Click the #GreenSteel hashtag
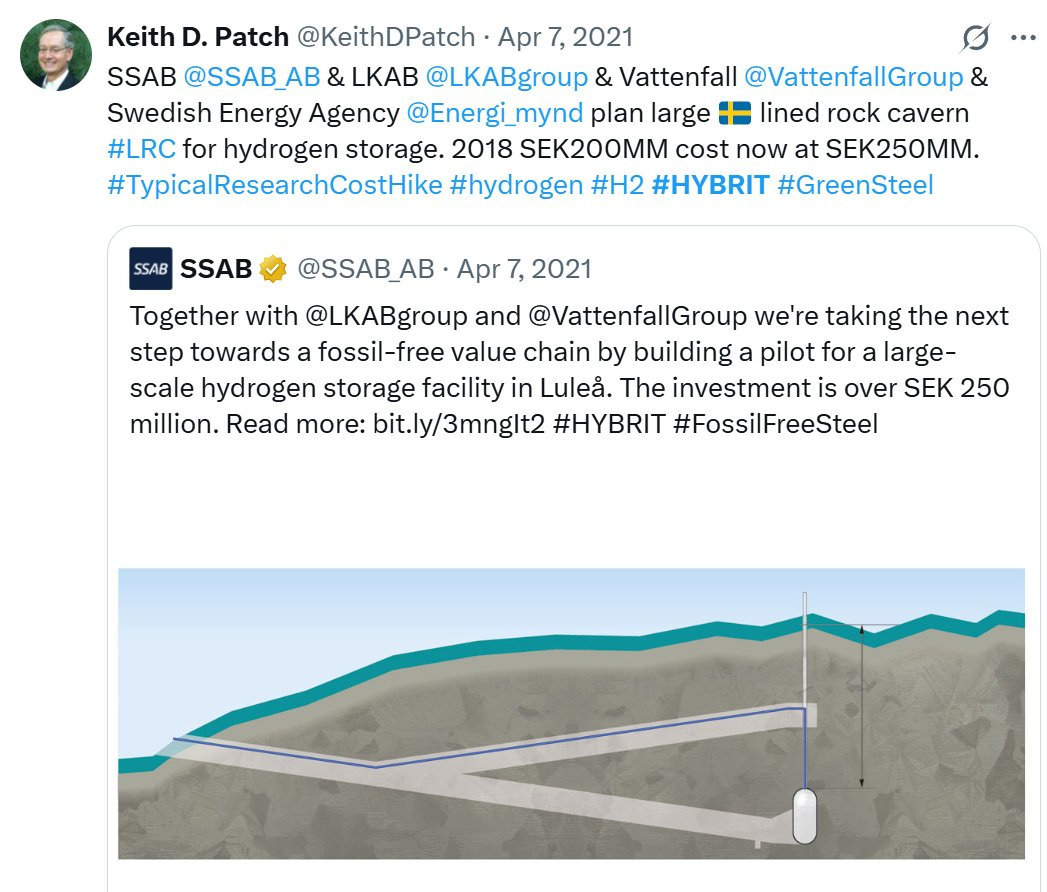1047x892 pixels. [855, 185]
